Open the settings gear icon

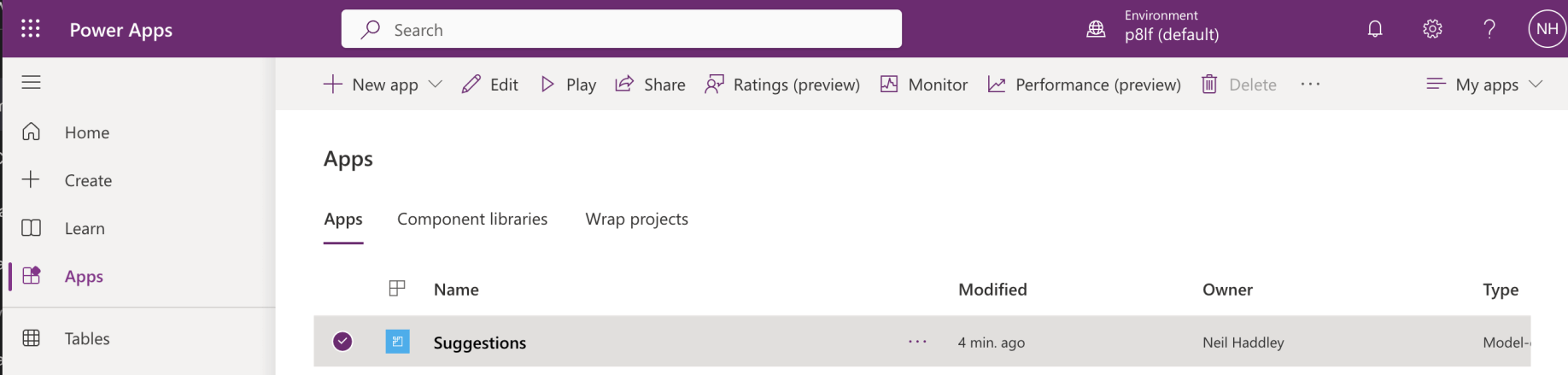click(x=1432, y=29)
